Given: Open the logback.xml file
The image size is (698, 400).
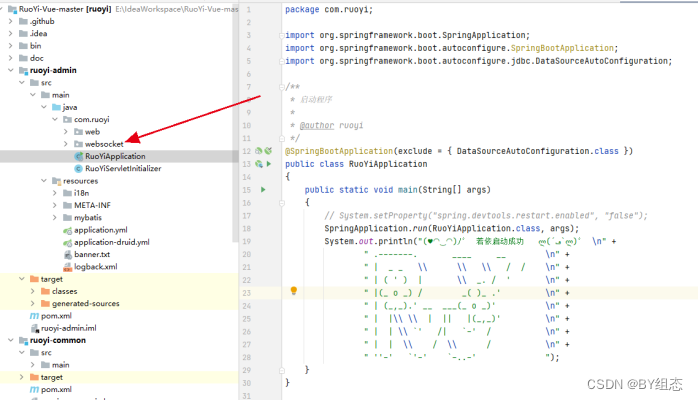Looking at the screenshot, I should pyautogui.click(x=95, y=266).
